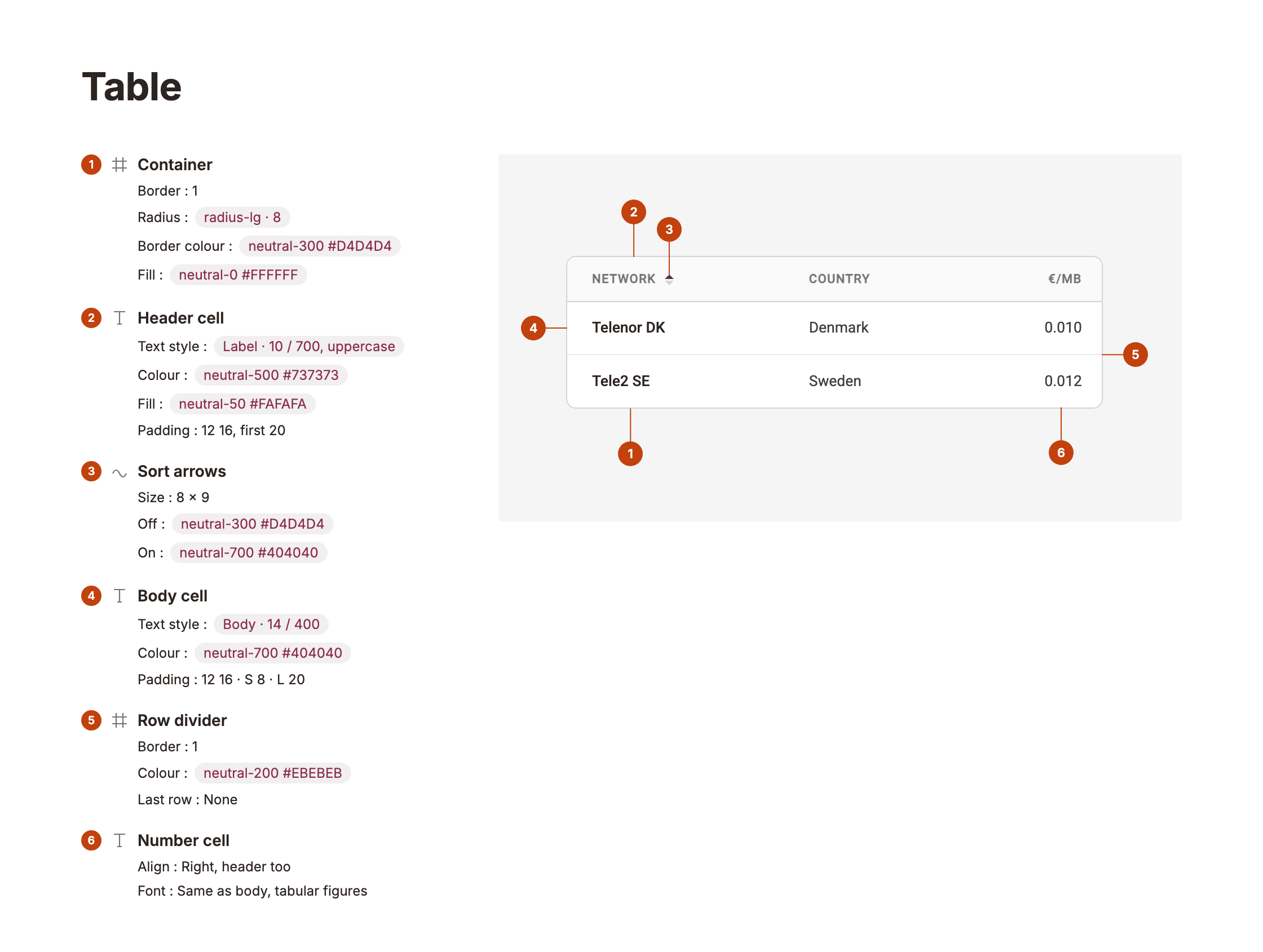Screen dimensions: 1263x952
Task: Click the Table page title
Action: tap(132, 87)
